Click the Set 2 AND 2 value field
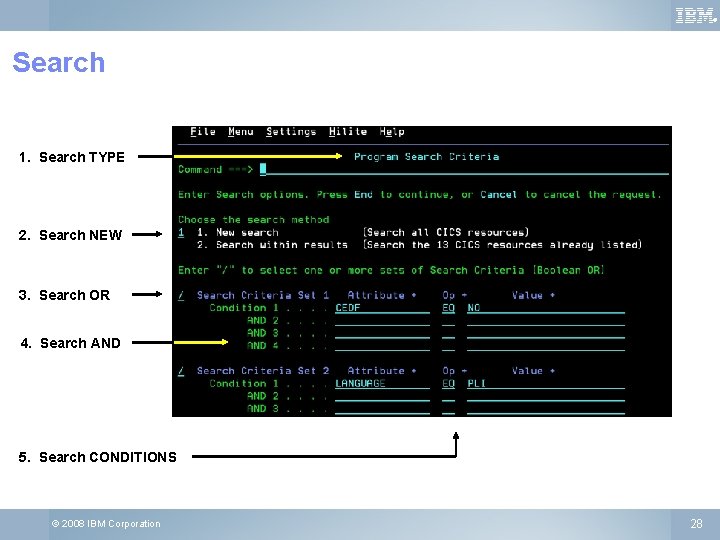 (546, 396)
